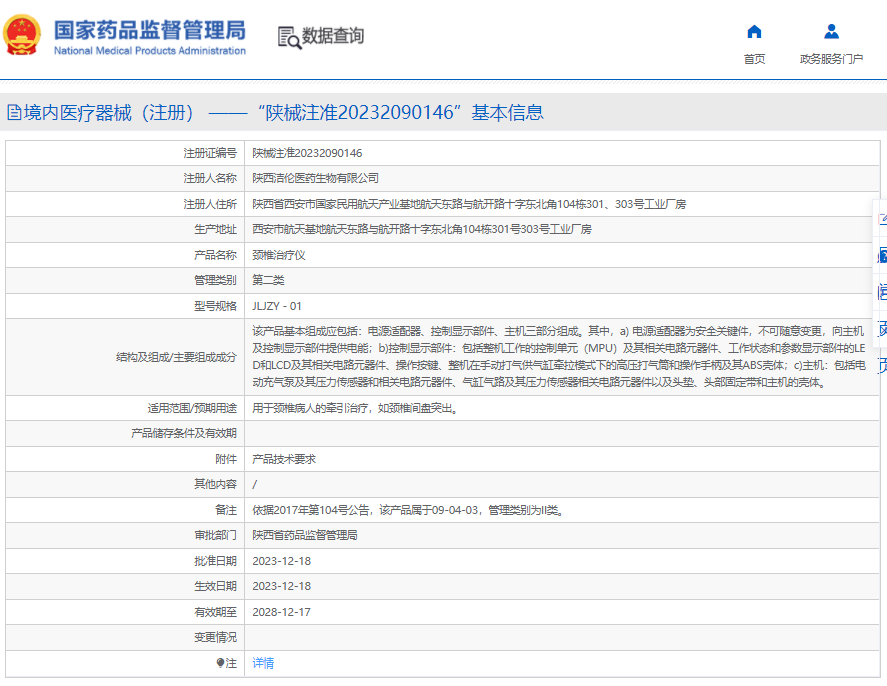Select model value JLJZY - 01

point(277,306)
